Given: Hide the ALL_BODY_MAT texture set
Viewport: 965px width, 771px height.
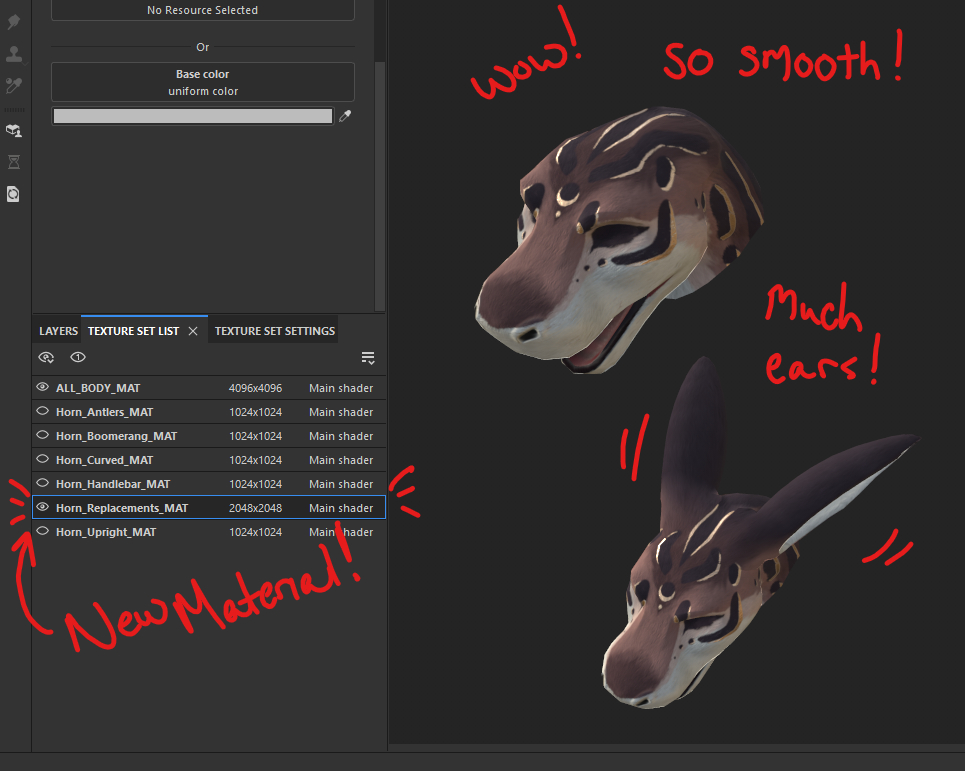Looking at the screenshot, I should coord(43,387).
